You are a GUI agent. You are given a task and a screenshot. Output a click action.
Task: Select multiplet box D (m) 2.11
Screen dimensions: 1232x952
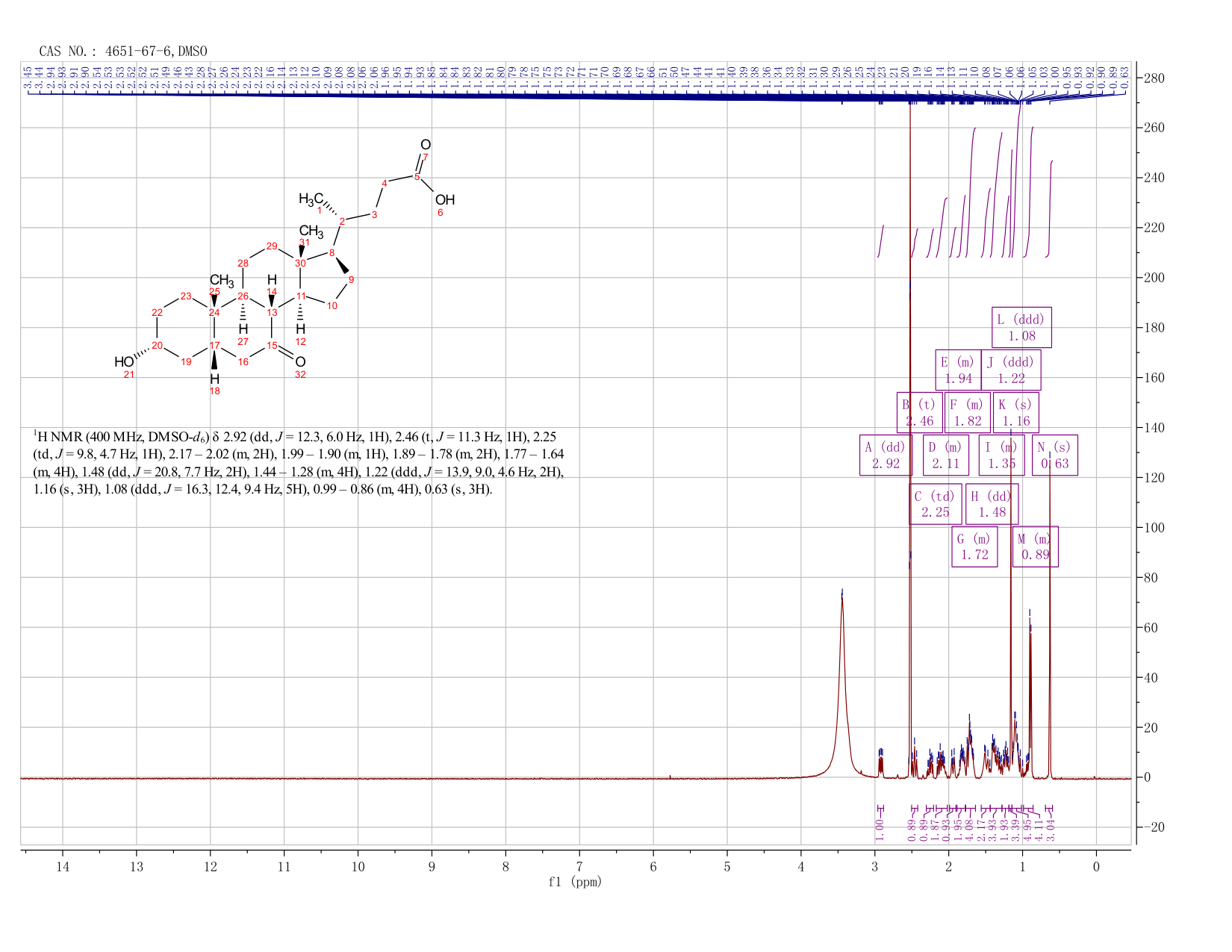point(946,455)
